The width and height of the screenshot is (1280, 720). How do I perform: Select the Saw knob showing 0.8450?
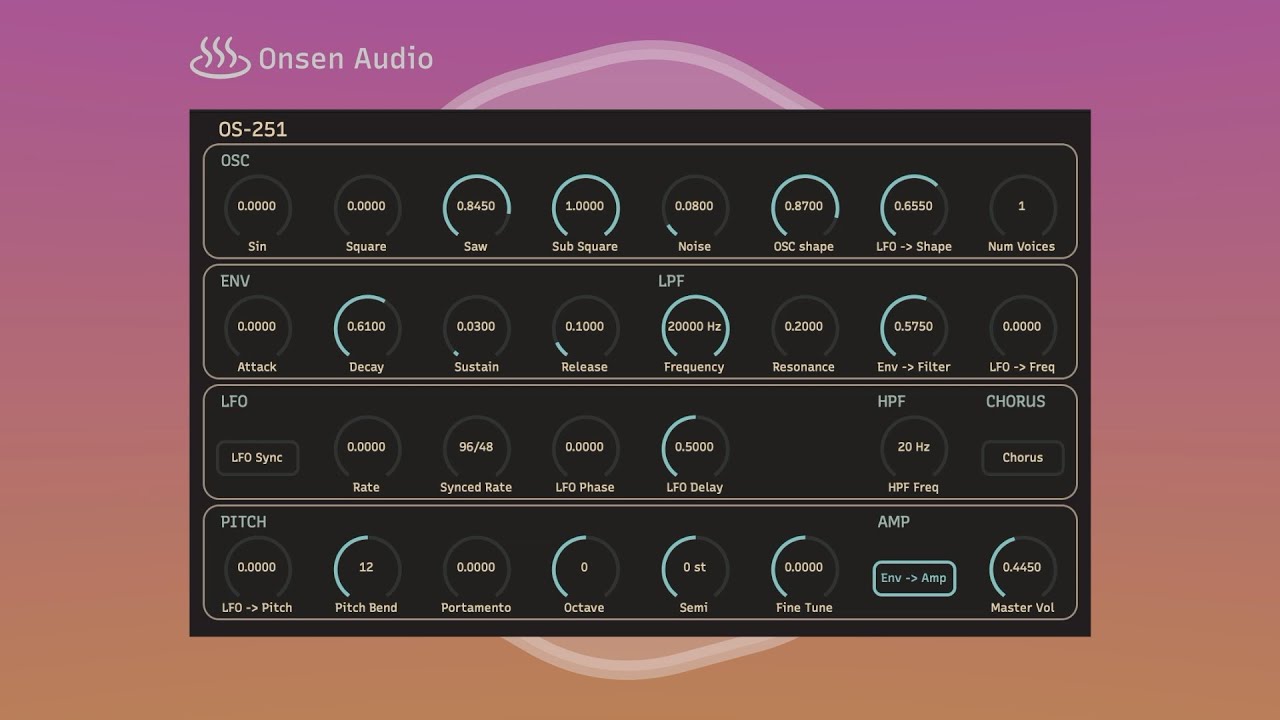476,207
